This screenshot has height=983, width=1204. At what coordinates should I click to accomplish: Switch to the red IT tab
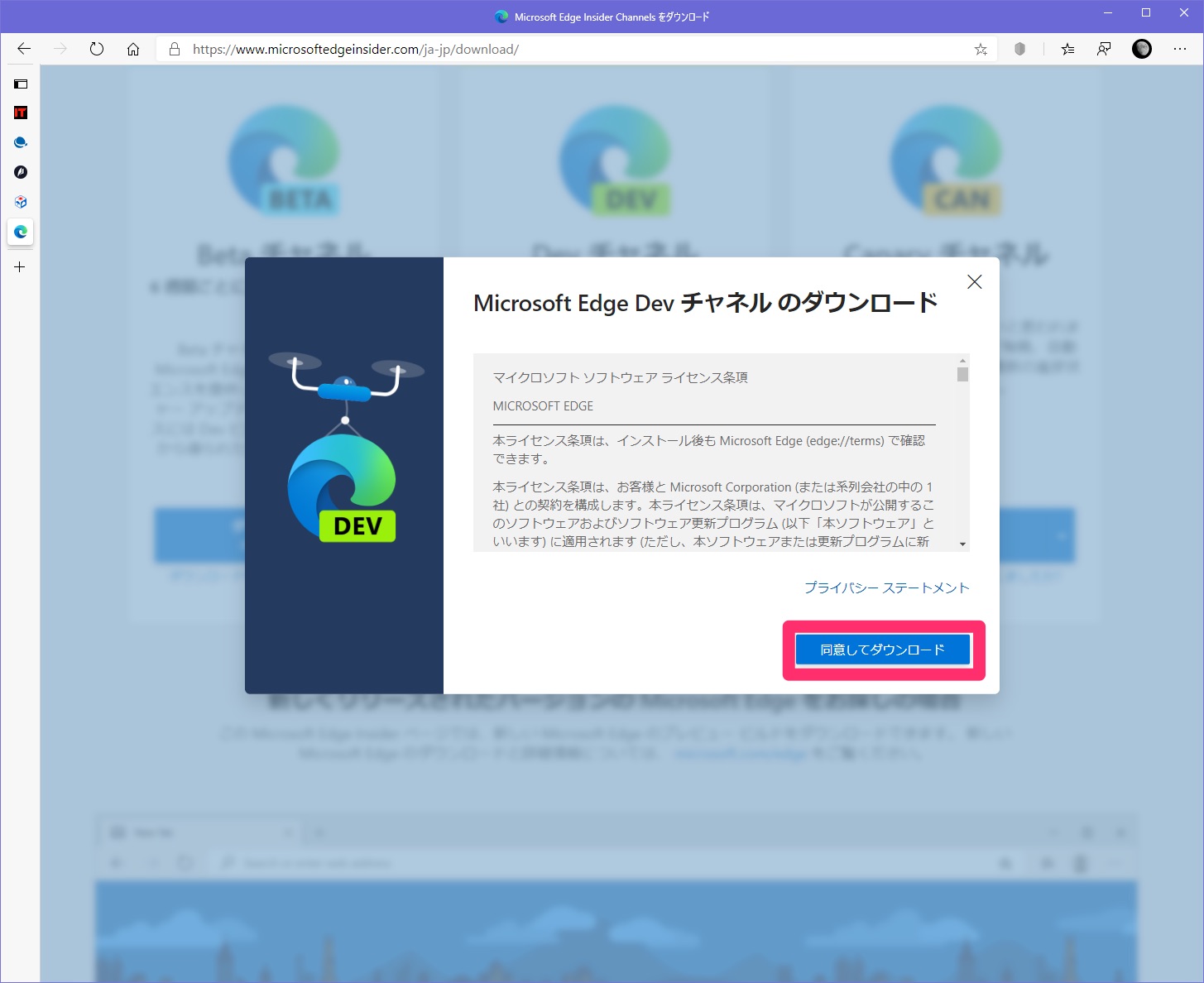pyautogui.click(x=21, y=113)
